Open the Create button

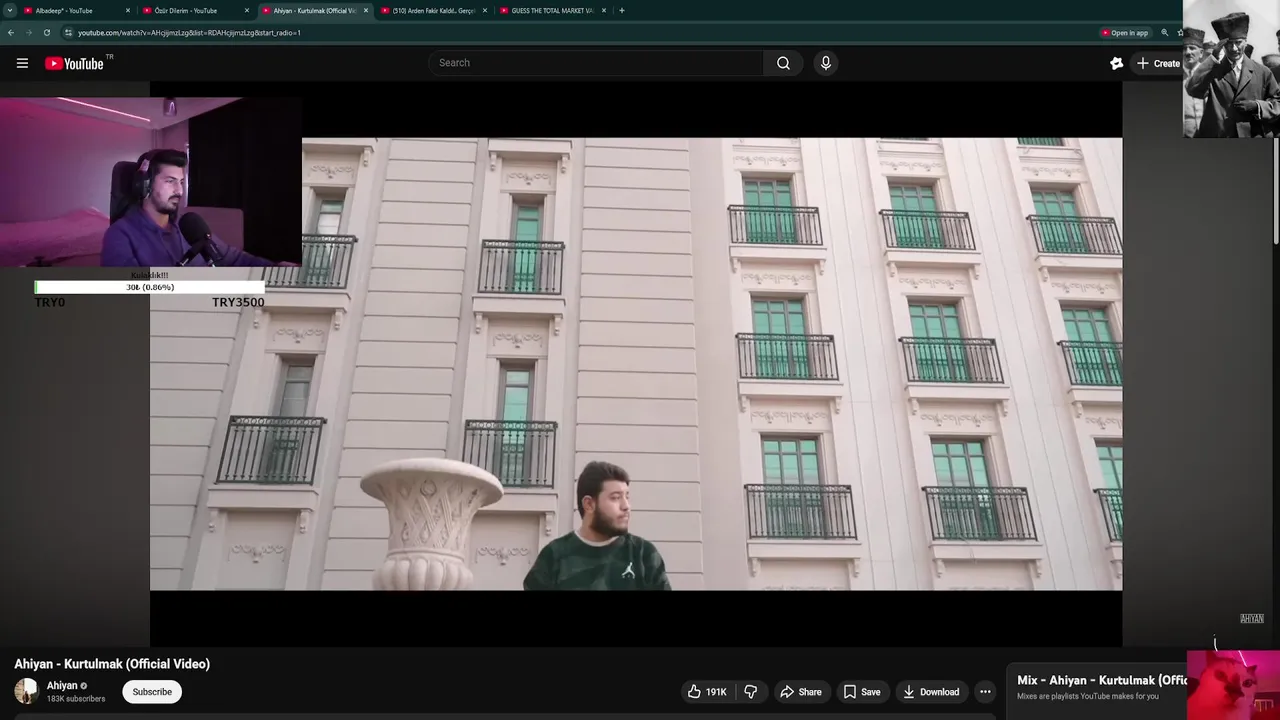(1158, 63)
